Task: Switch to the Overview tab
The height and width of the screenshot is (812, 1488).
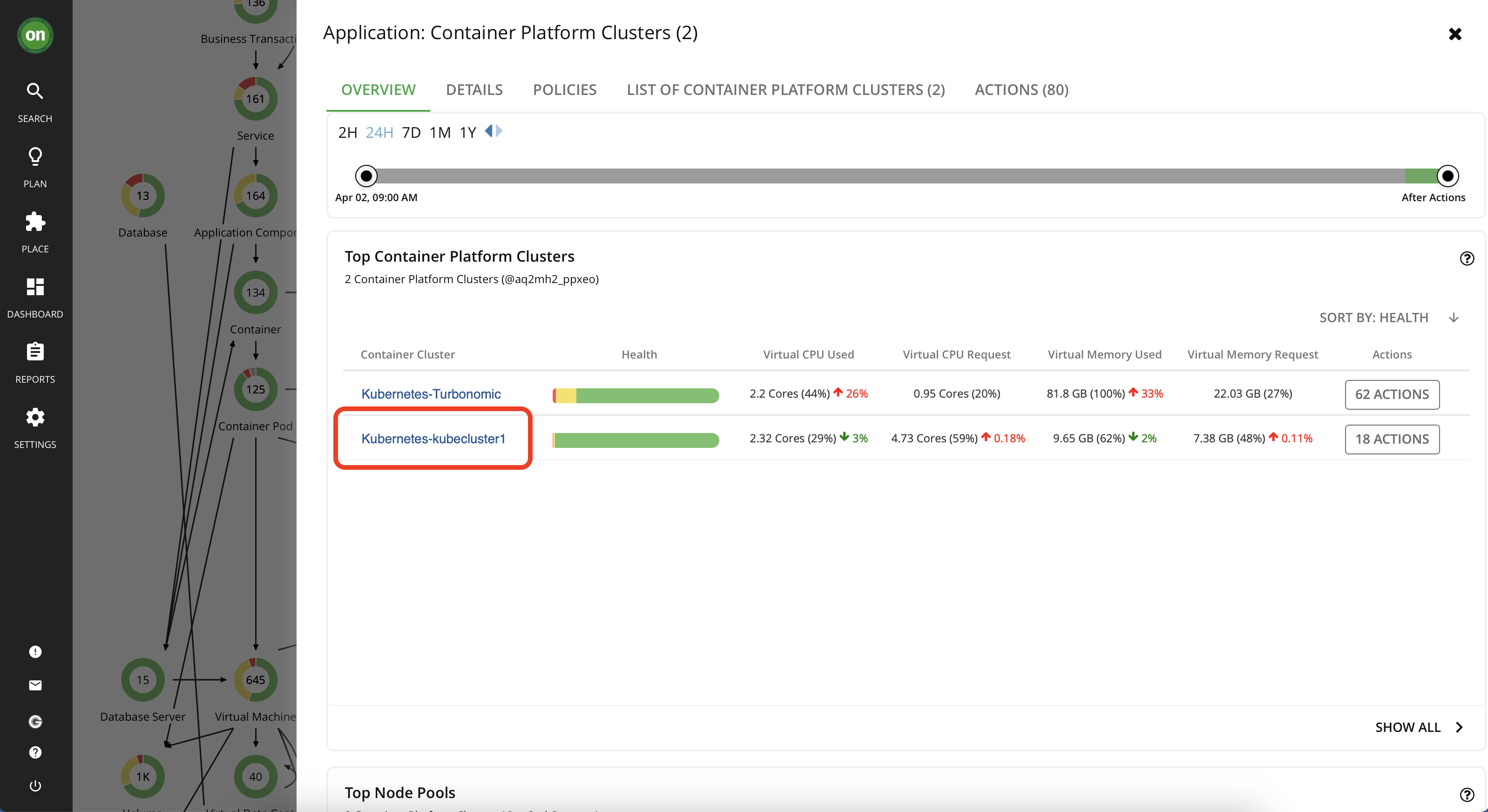Action: point(379,89)
